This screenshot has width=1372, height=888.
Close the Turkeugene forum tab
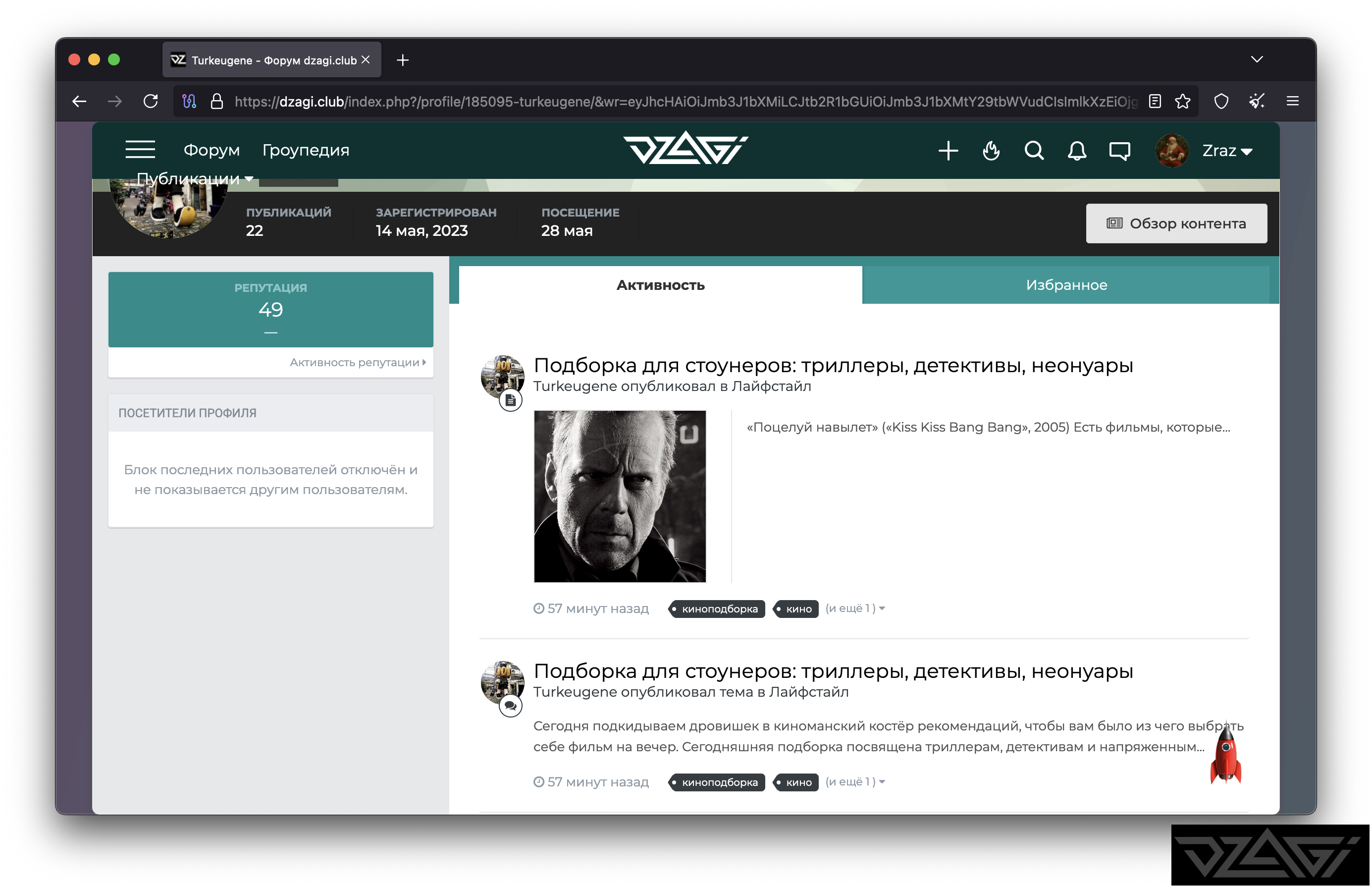366,60
